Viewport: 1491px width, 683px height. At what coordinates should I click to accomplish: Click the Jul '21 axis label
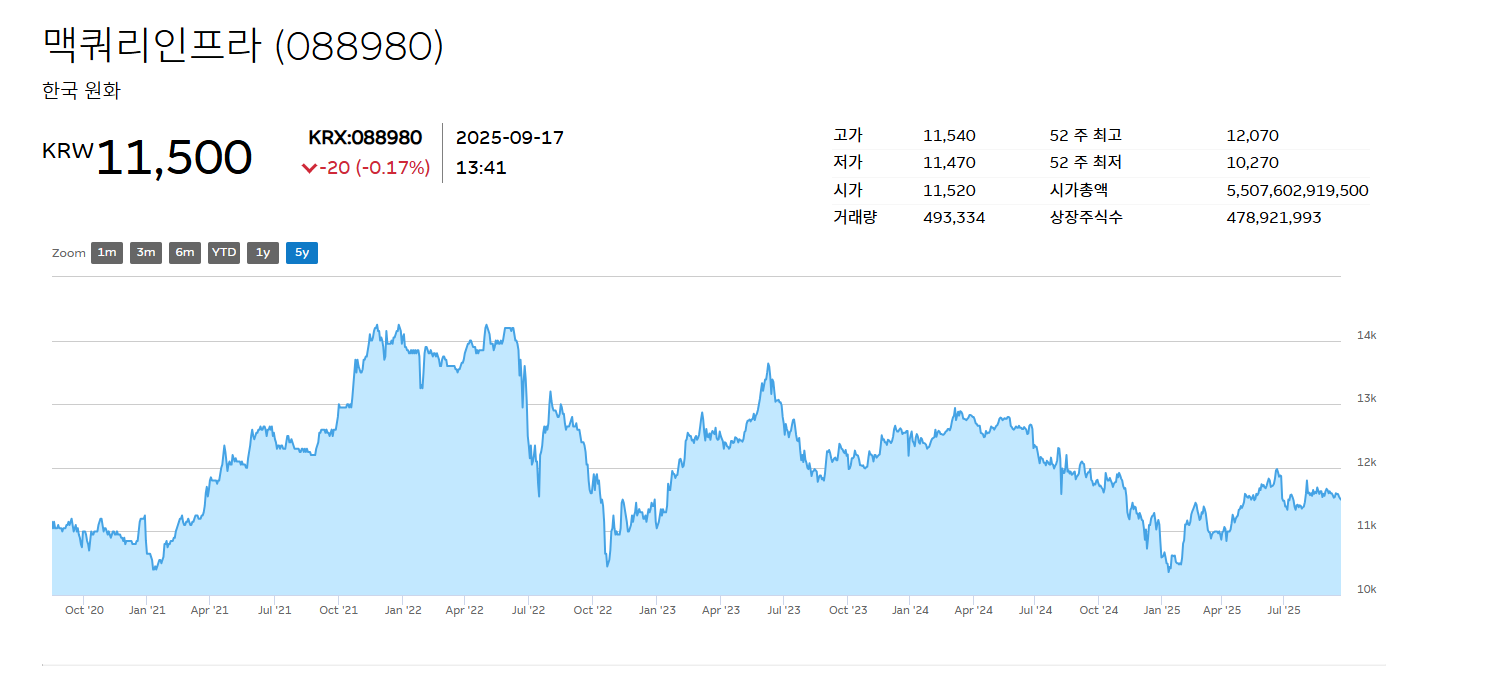(x=275, y=609)
